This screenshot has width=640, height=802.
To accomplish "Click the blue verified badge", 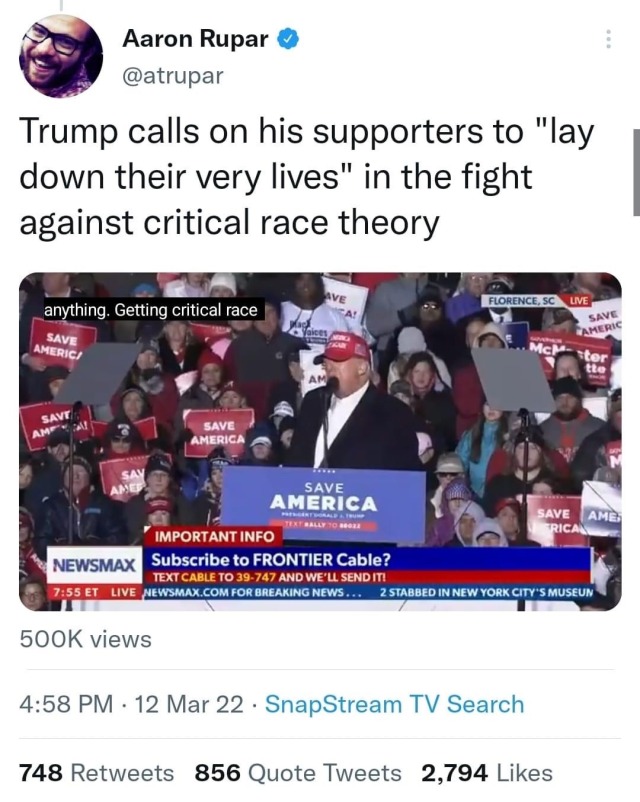I will [x=288, y=39].
